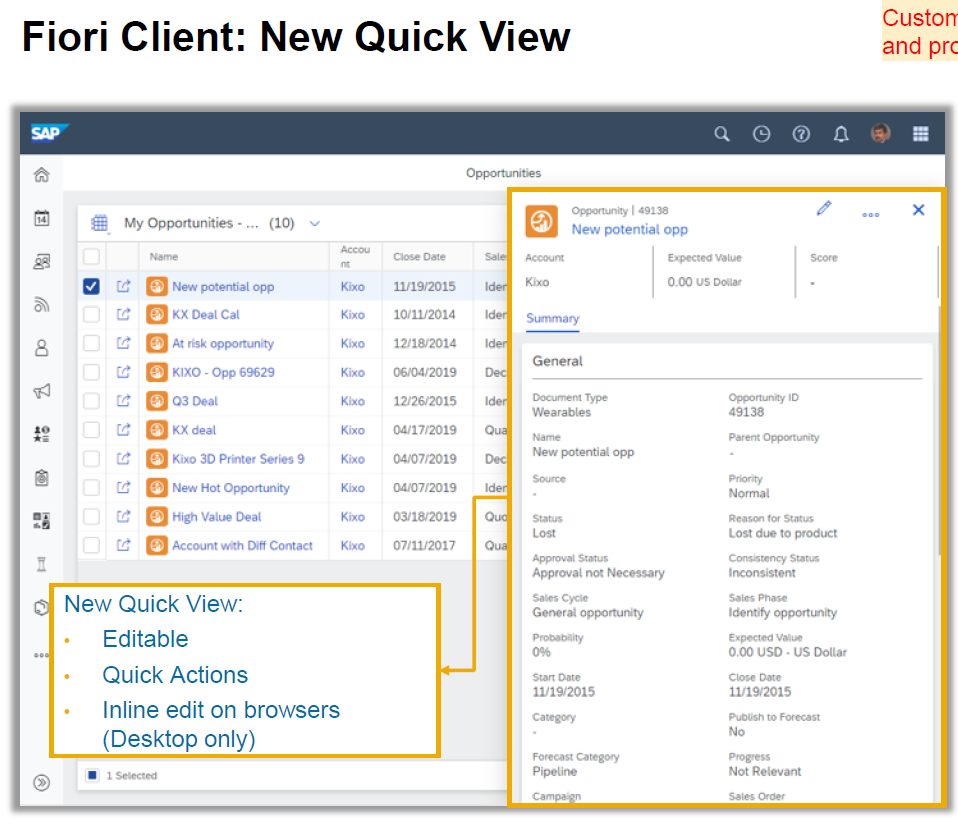Open quick view icon for New potential opp
The image size is (958, 826).
point(123,285)
